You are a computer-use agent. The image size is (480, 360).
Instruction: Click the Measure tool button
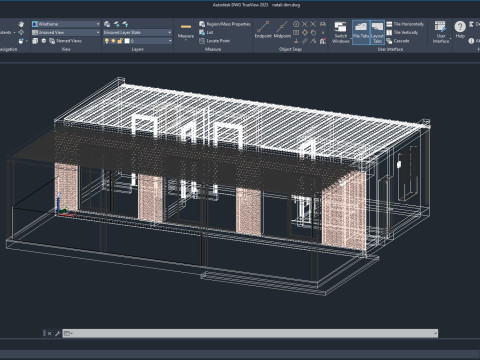coord(186,31)
